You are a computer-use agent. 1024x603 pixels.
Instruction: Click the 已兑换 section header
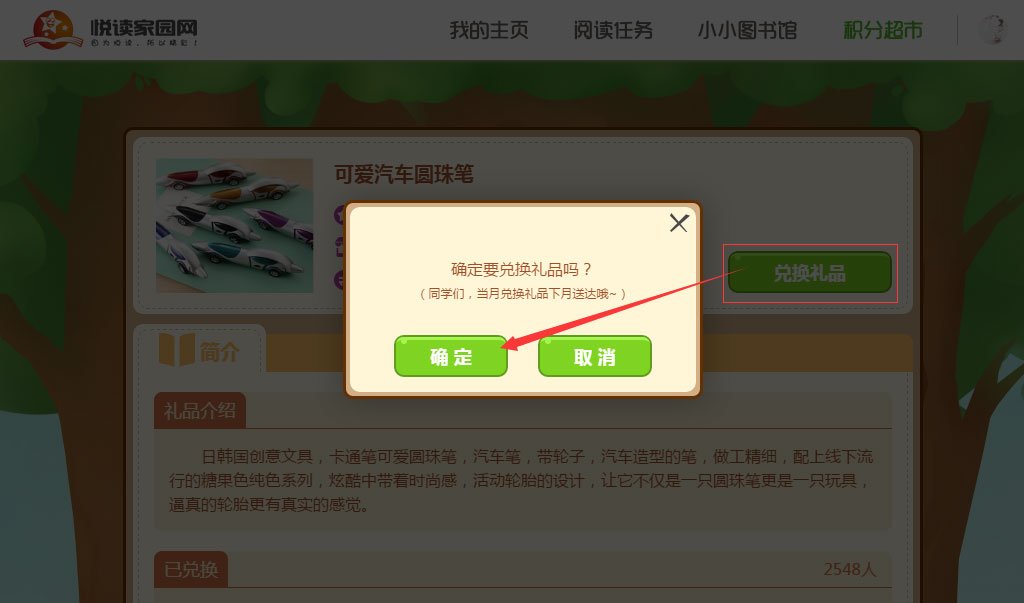tap(191, 570)
